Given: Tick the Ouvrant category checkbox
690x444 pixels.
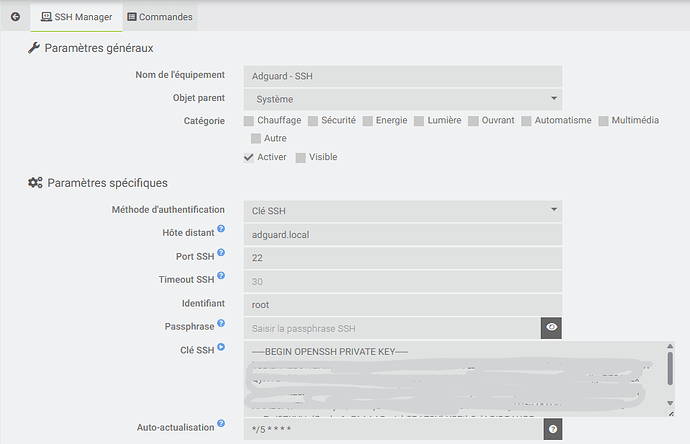Looking at the screenshot, I should [x=473, y=121].
